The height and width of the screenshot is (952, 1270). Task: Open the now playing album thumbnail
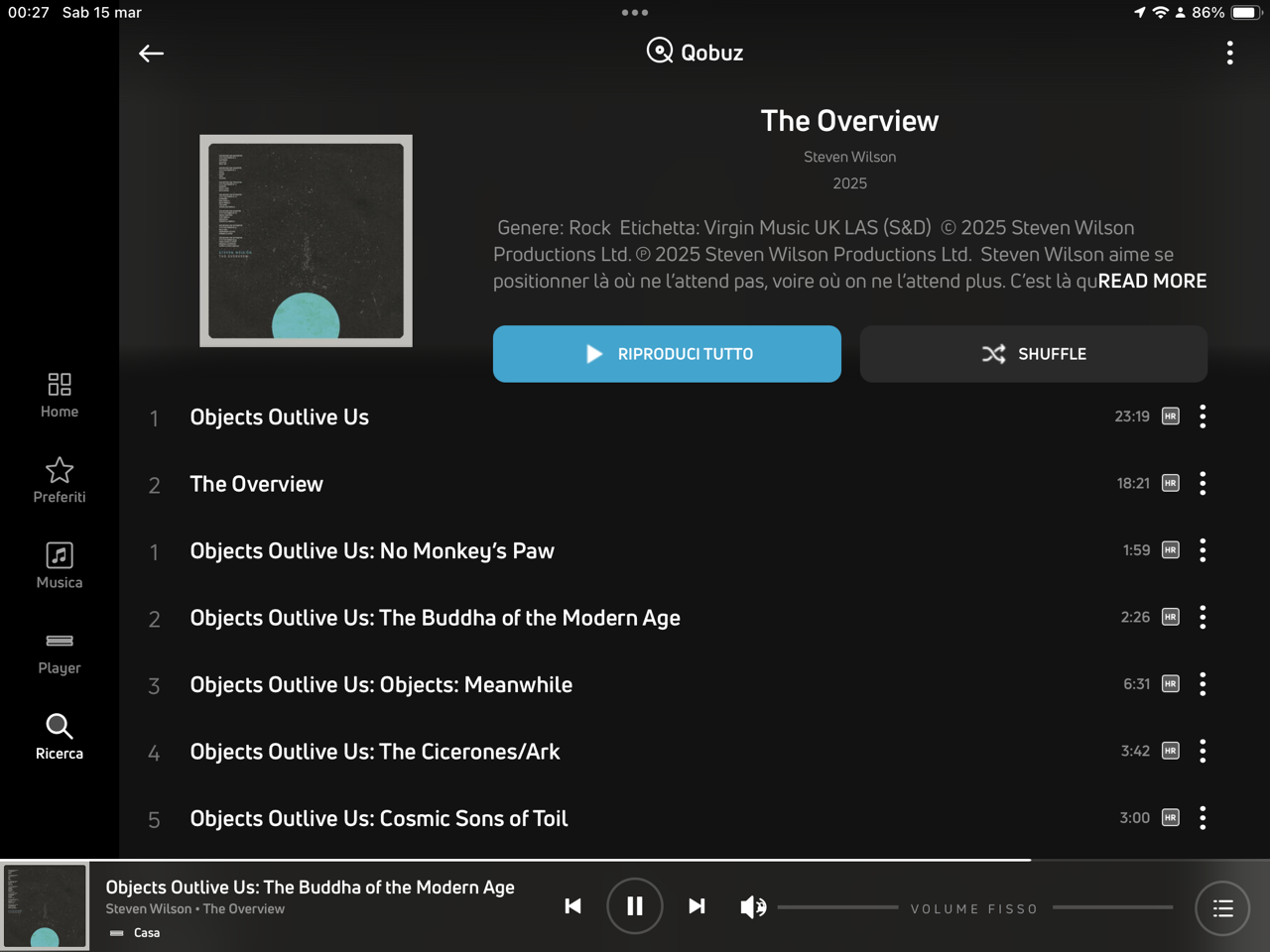click(x=45, y=906)
